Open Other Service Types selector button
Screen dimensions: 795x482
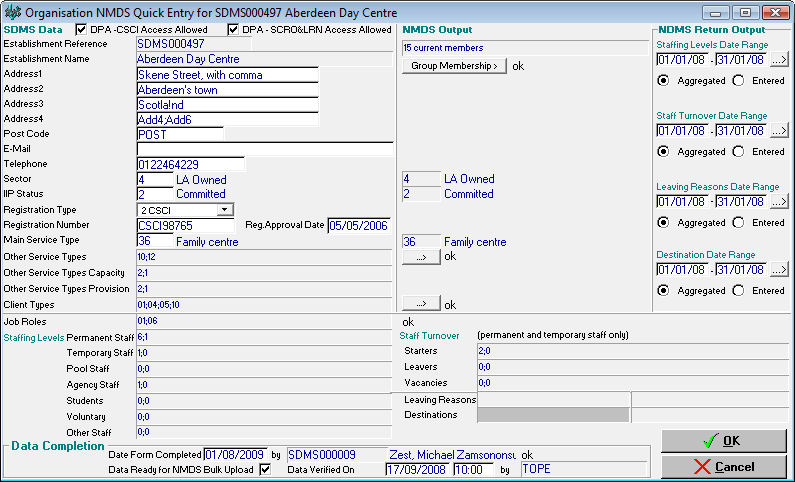pyautogui.click(x=421, y=257)
